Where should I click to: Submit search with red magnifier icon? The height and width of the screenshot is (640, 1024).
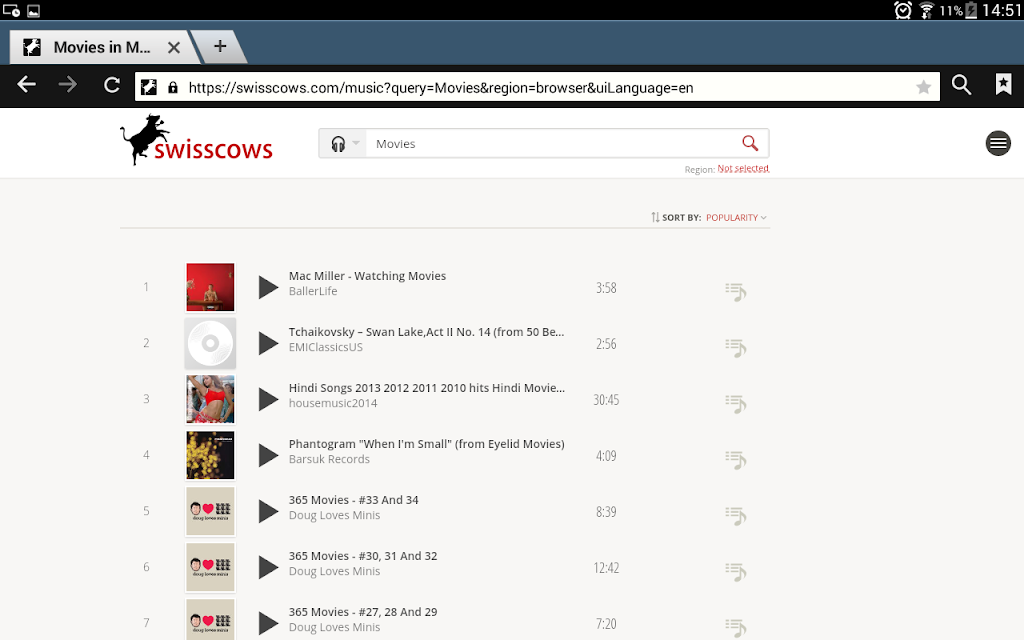point(750,143)
